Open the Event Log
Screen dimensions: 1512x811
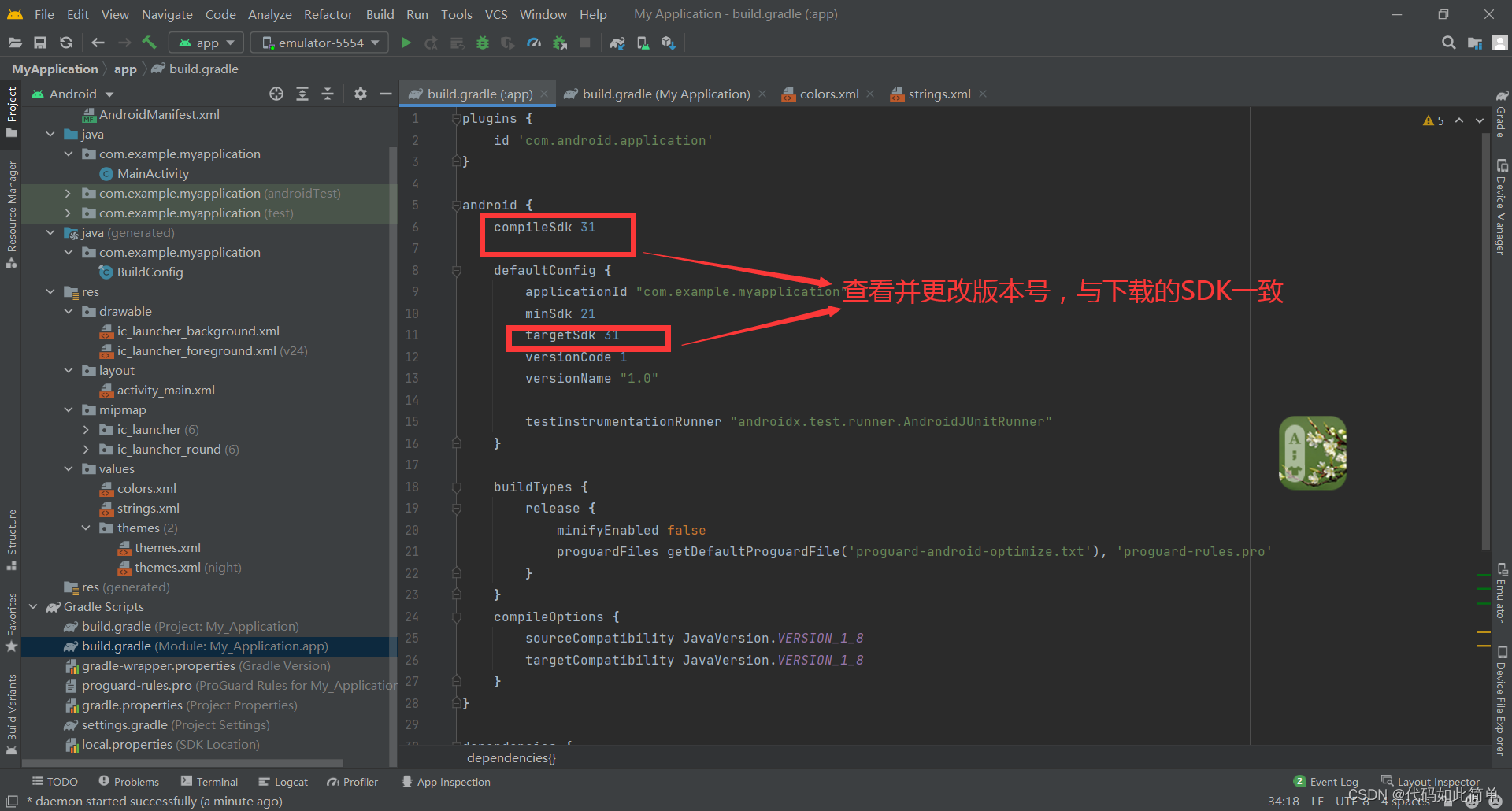pyautogui.click(x=1325, y=781)
